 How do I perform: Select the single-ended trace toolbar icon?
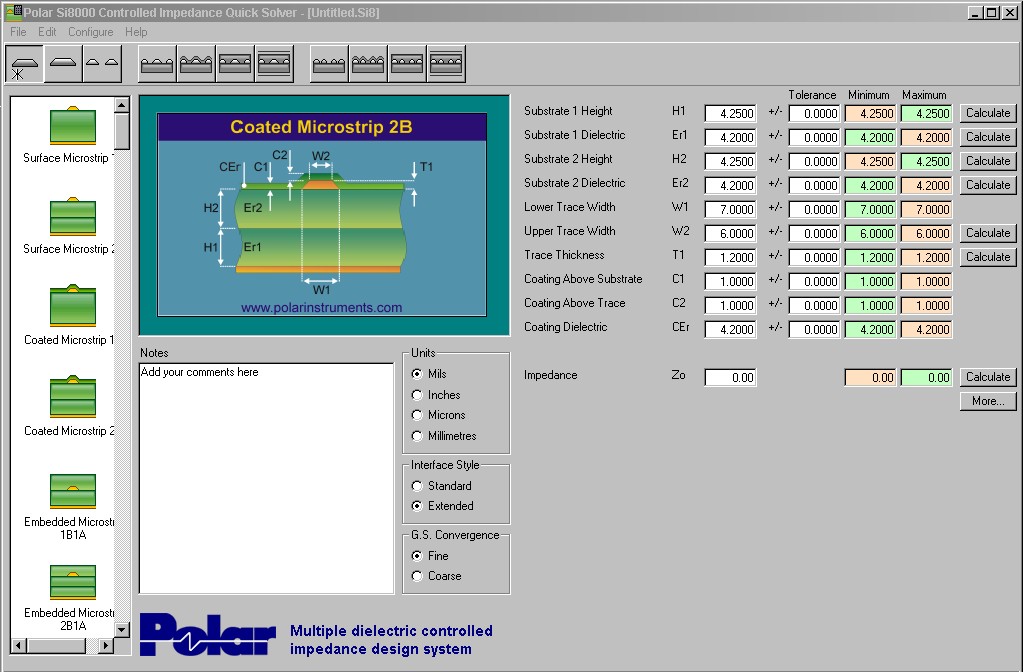tap(63, 64)
